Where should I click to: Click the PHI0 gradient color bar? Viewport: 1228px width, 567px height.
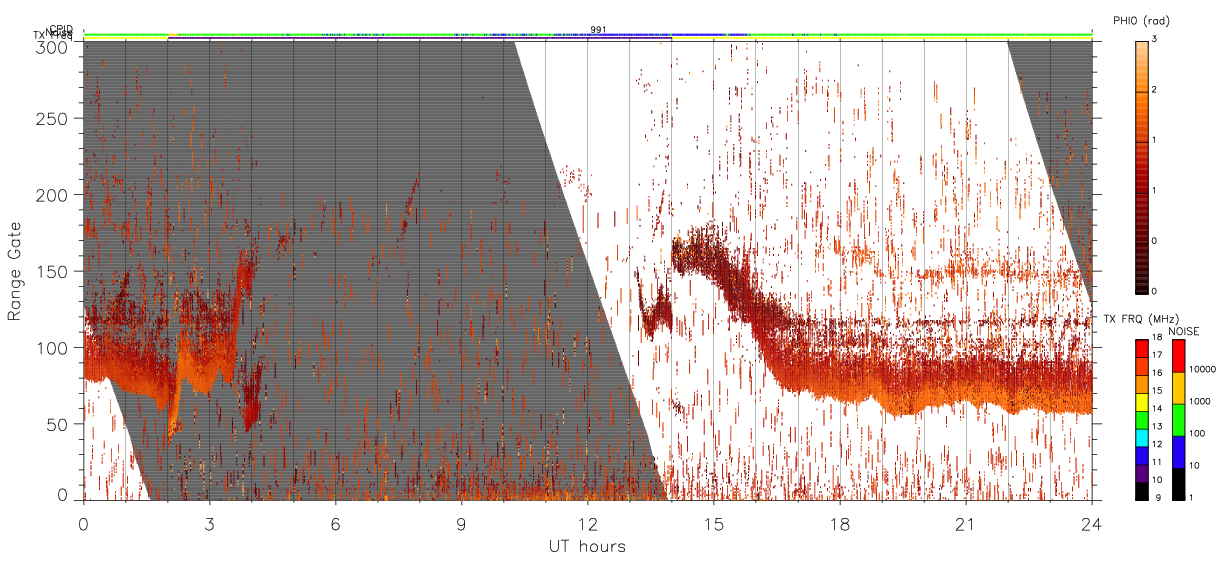tap(1141, 166)
